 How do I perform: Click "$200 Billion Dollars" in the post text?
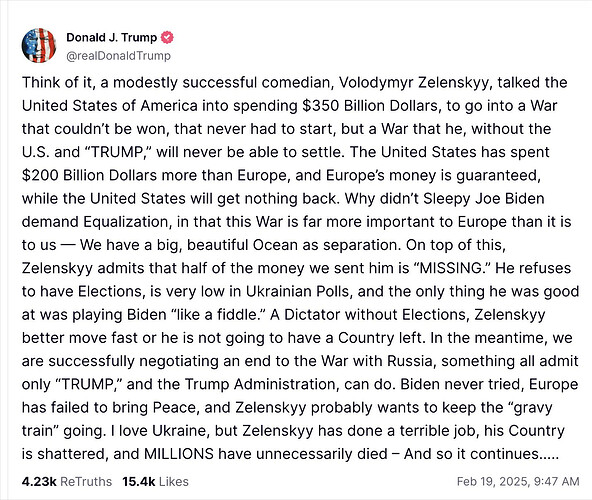(89, 175)
